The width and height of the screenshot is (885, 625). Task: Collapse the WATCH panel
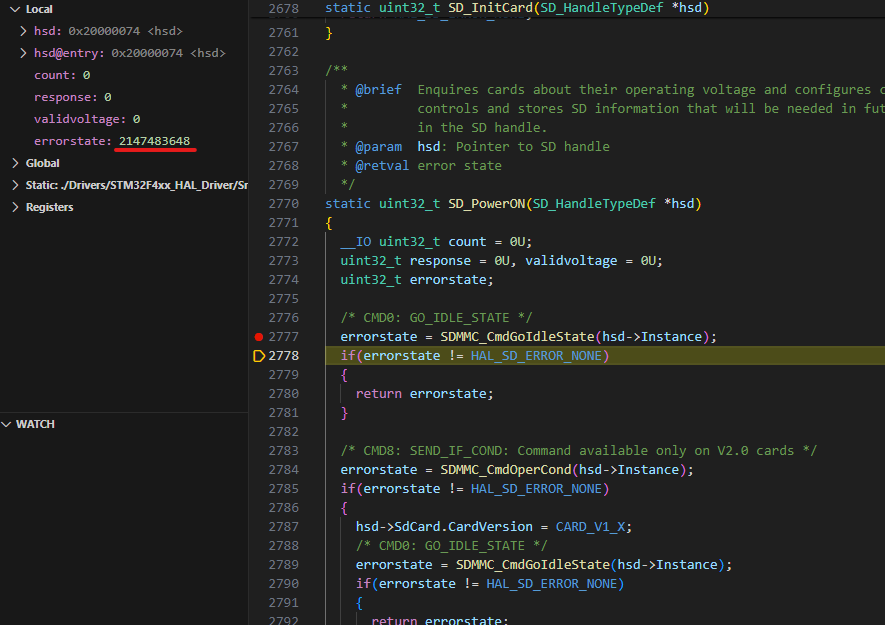[7, 425]
